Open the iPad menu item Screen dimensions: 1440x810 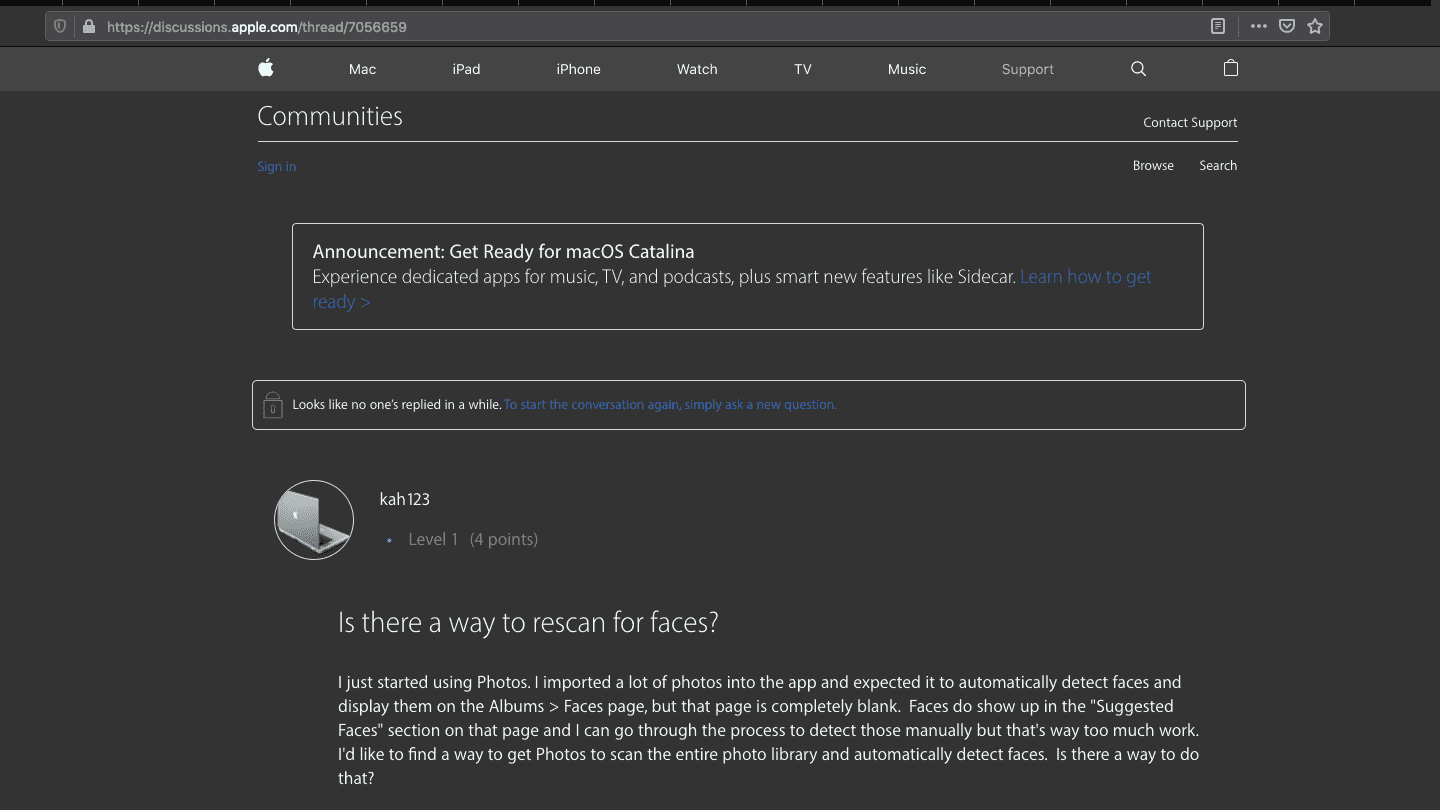466,69
